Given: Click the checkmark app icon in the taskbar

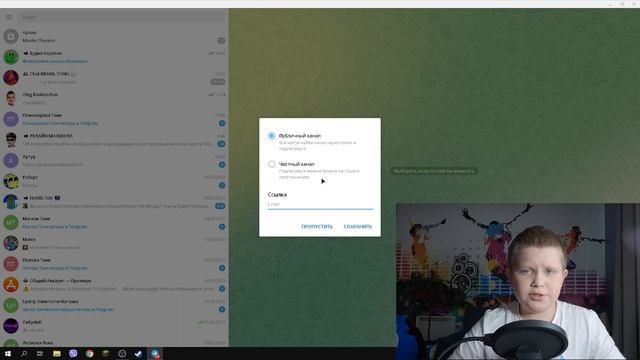Looking at the screenshot, I should 138,353.
